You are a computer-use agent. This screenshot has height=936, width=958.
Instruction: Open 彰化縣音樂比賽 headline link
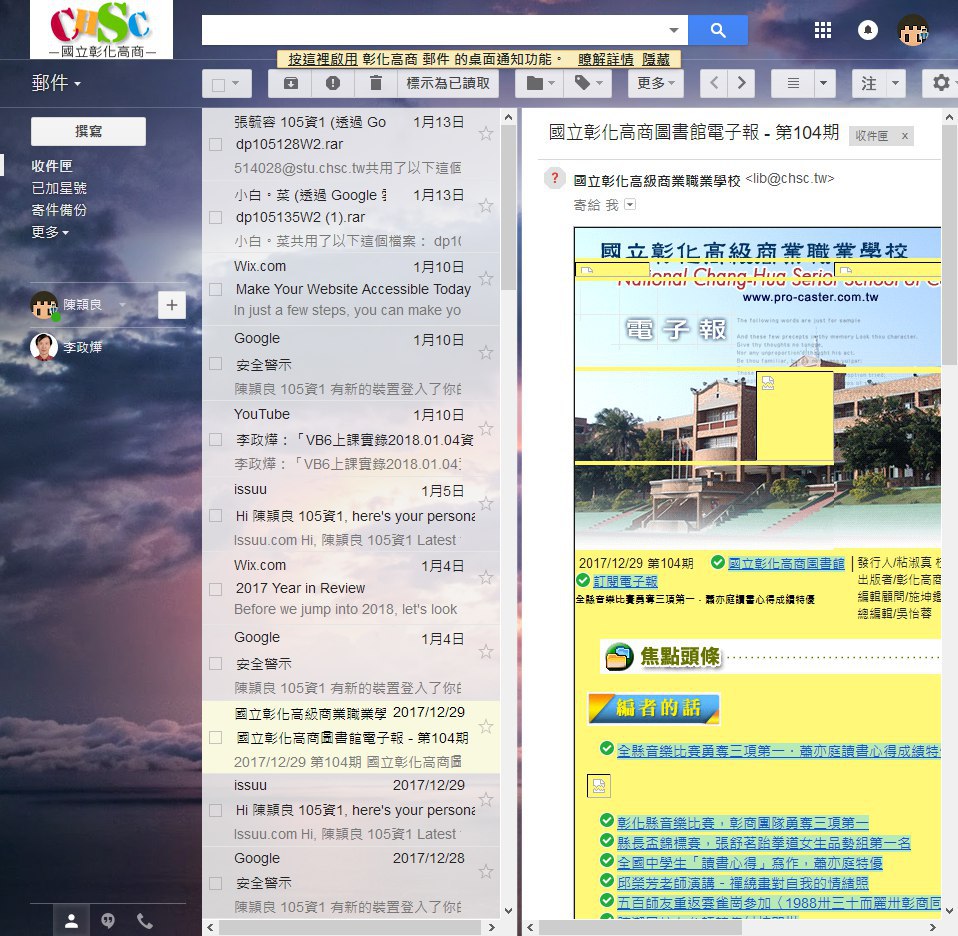(742, 823)
